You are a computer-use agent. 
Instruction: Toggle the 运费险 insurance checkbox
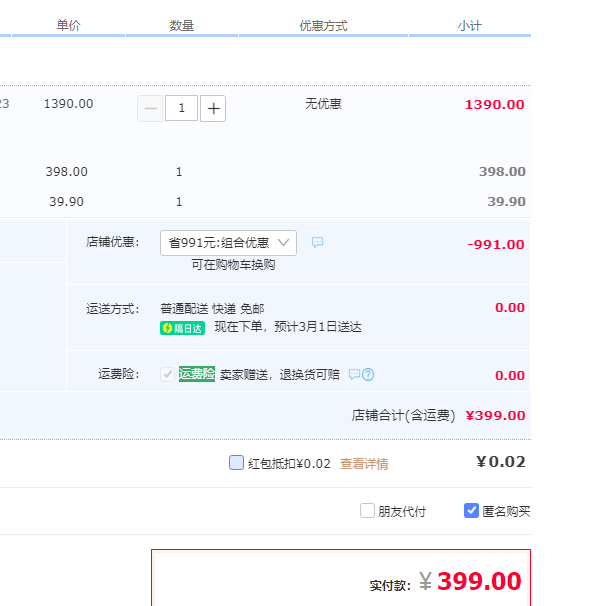pyautogui.click(x=167, y=374)
